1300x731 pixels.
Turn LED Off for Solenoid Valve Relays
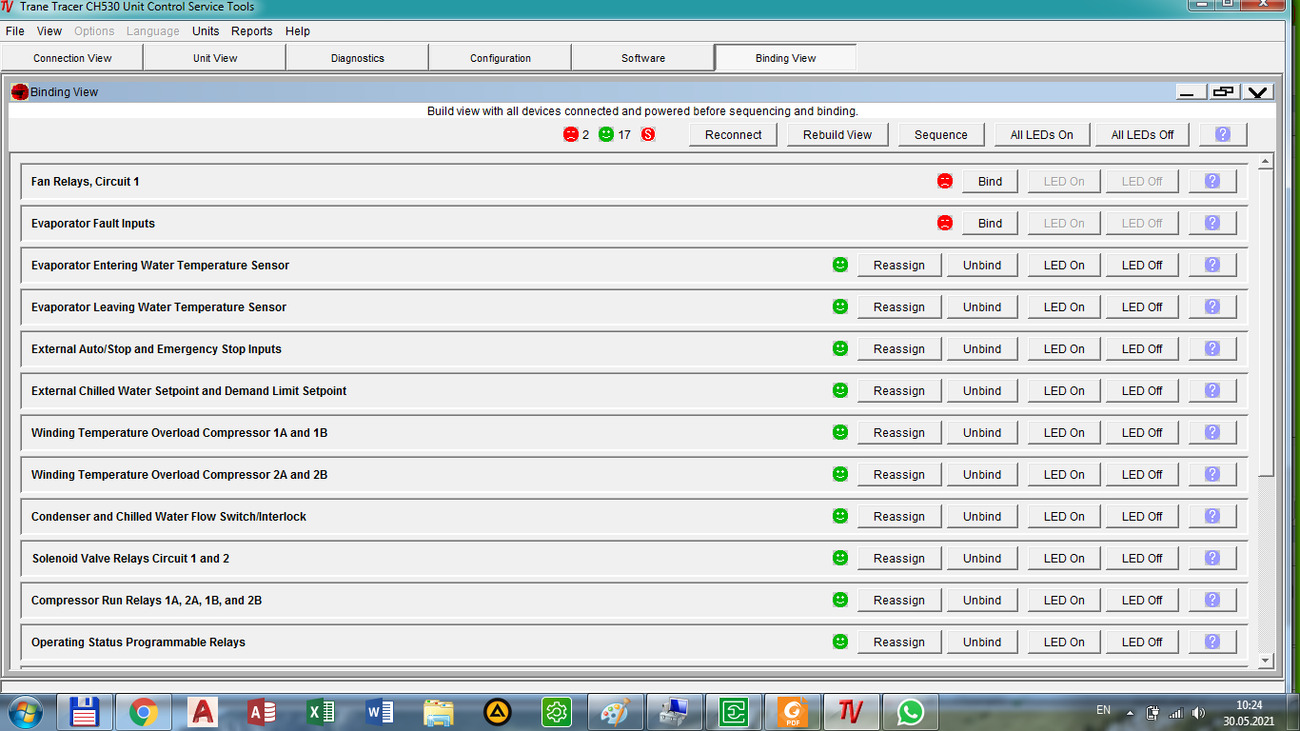(1142, 559)
